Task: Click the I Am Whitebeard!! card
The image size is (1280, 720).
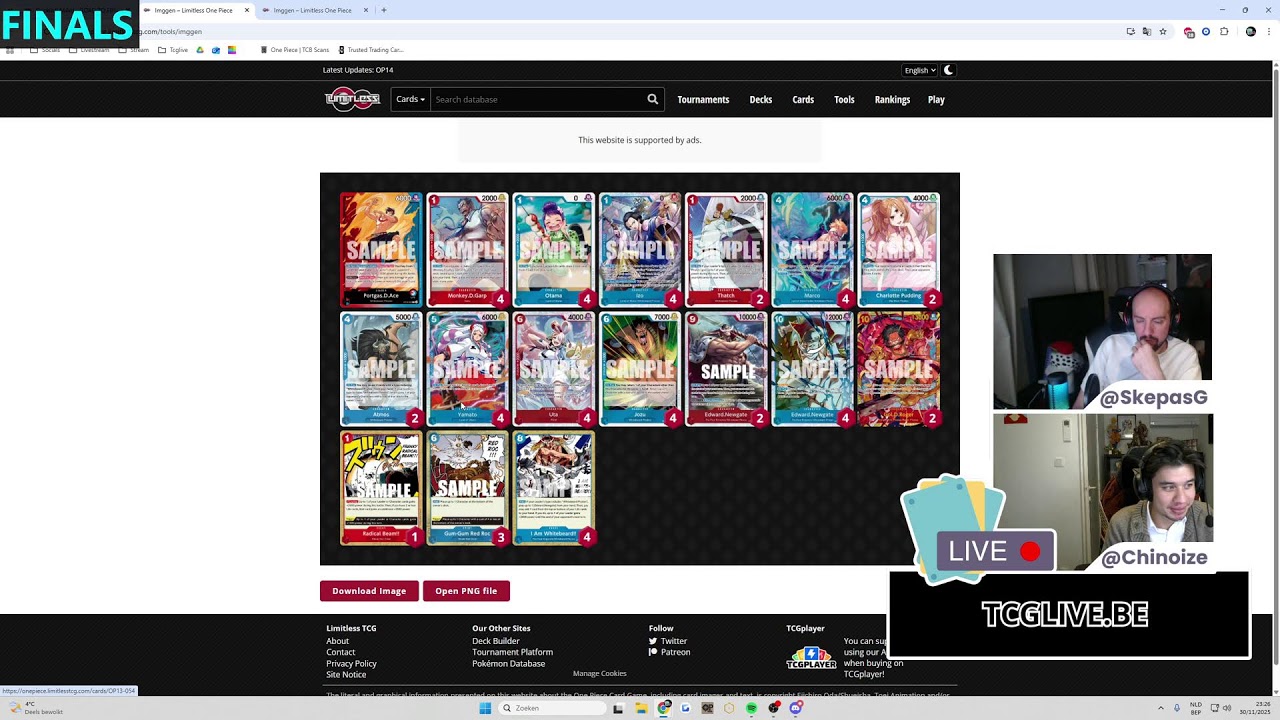Action: coord(553,488)
